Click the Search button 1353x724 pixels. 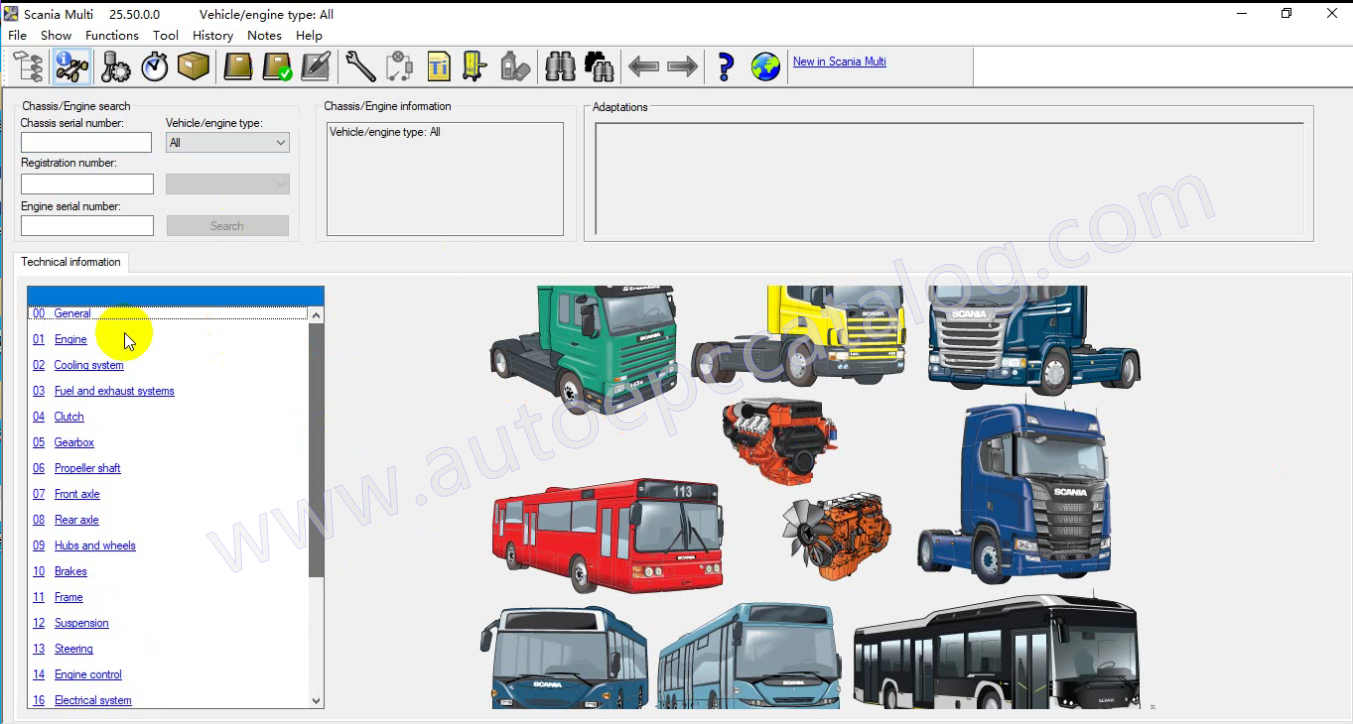pyautogui.click(x=228, y=226)
